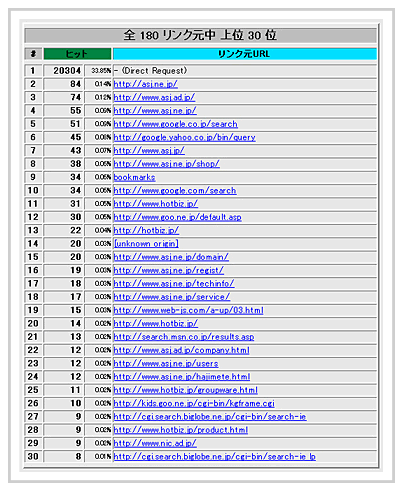
Task: Click the hit count 19 in row 16
Action: point(76,270)
